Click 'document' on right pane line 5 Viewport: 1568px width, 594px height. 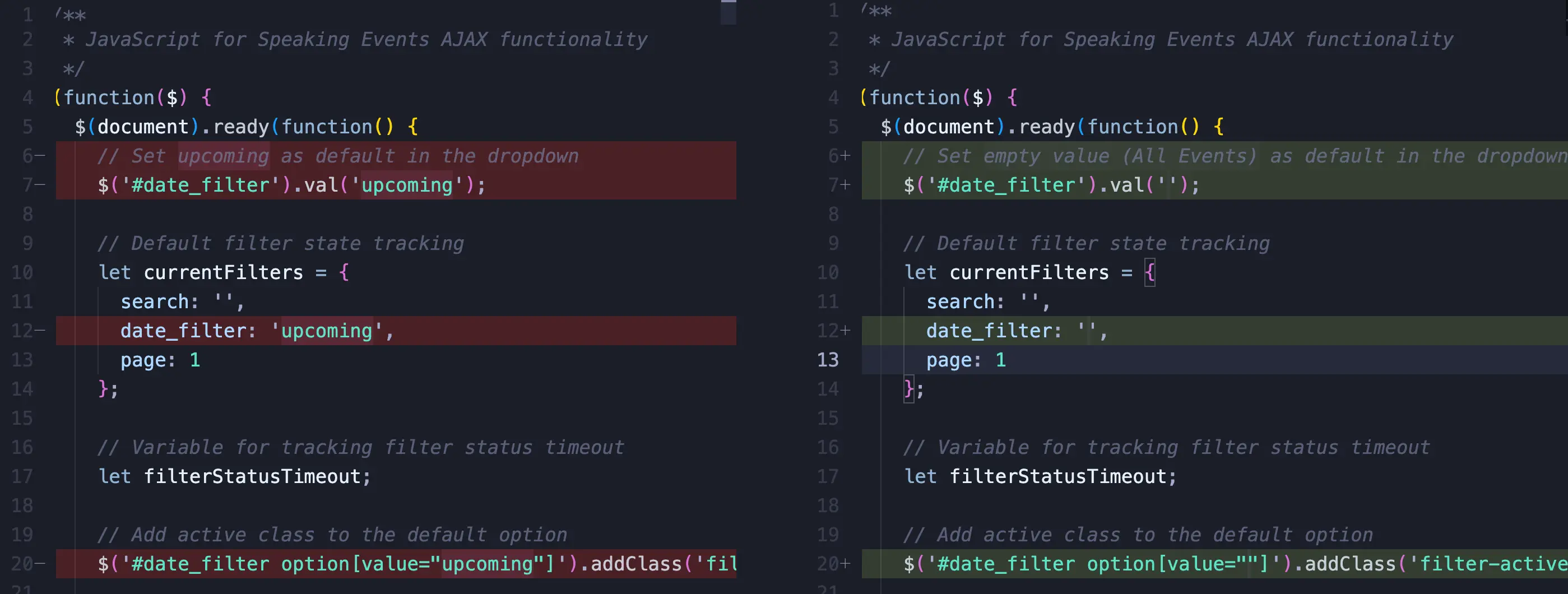pos(949,127)
